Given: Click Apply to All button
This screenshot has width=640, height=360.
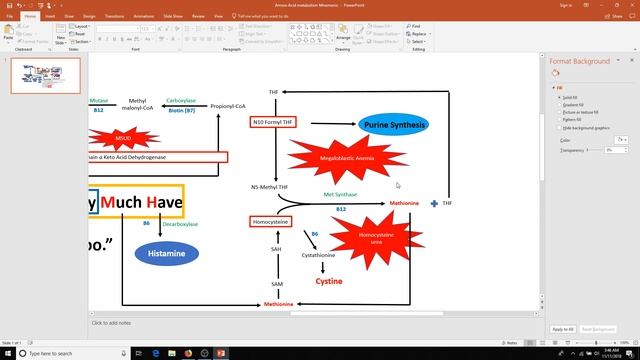Looking at the screenshot, I should (563, 329).
